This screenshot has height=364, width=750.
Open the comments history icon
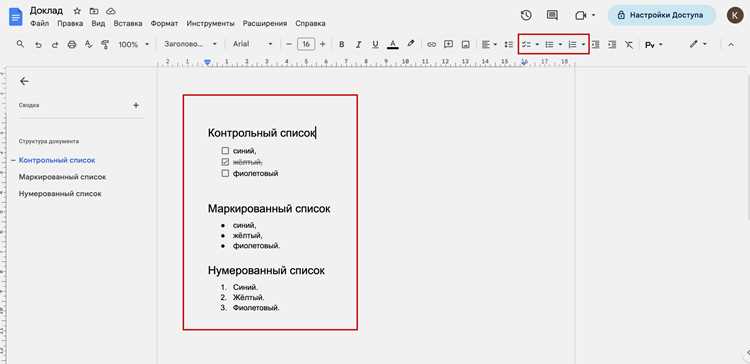pyautogui.click(x=552, y=15)
